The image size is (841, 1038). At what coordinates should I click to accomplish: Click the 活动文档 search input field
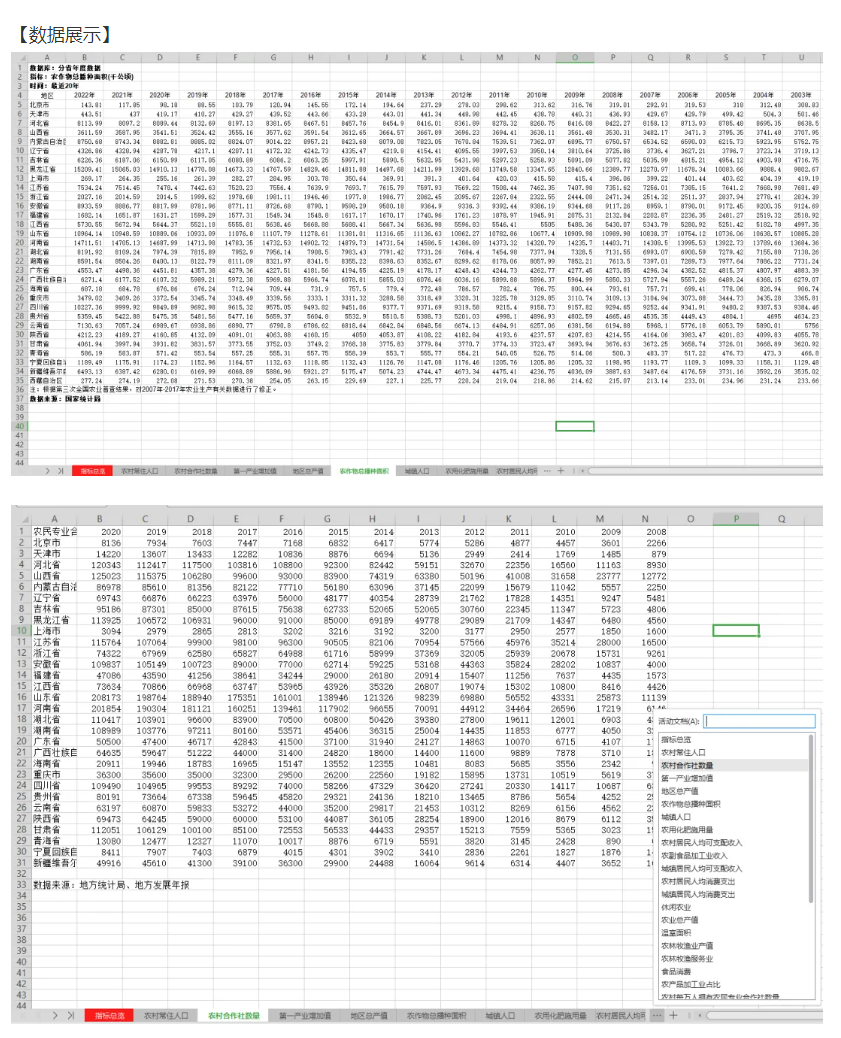tap(759, 721)
